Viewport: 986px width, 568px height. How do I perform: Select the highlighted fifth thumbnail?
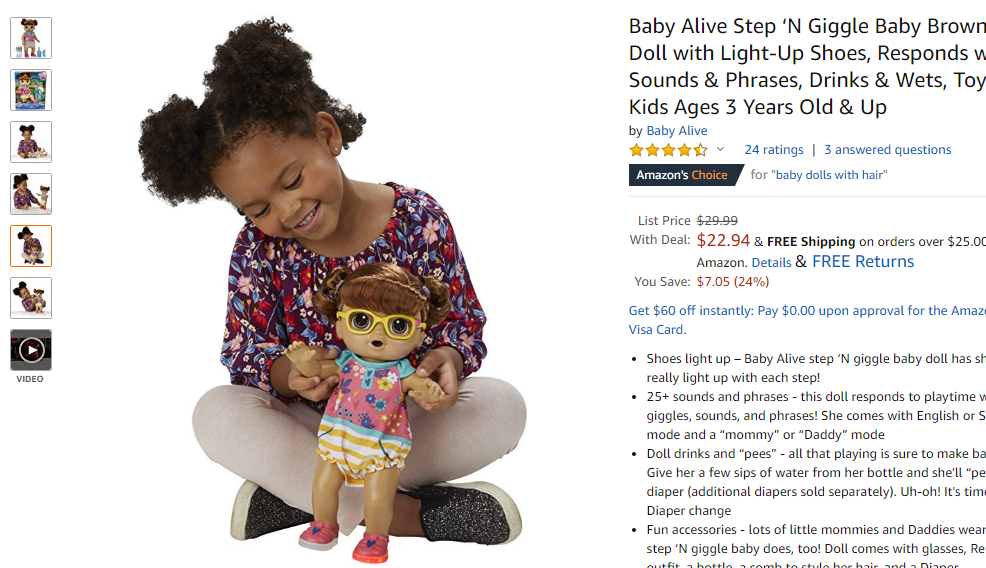coord(31,246)
